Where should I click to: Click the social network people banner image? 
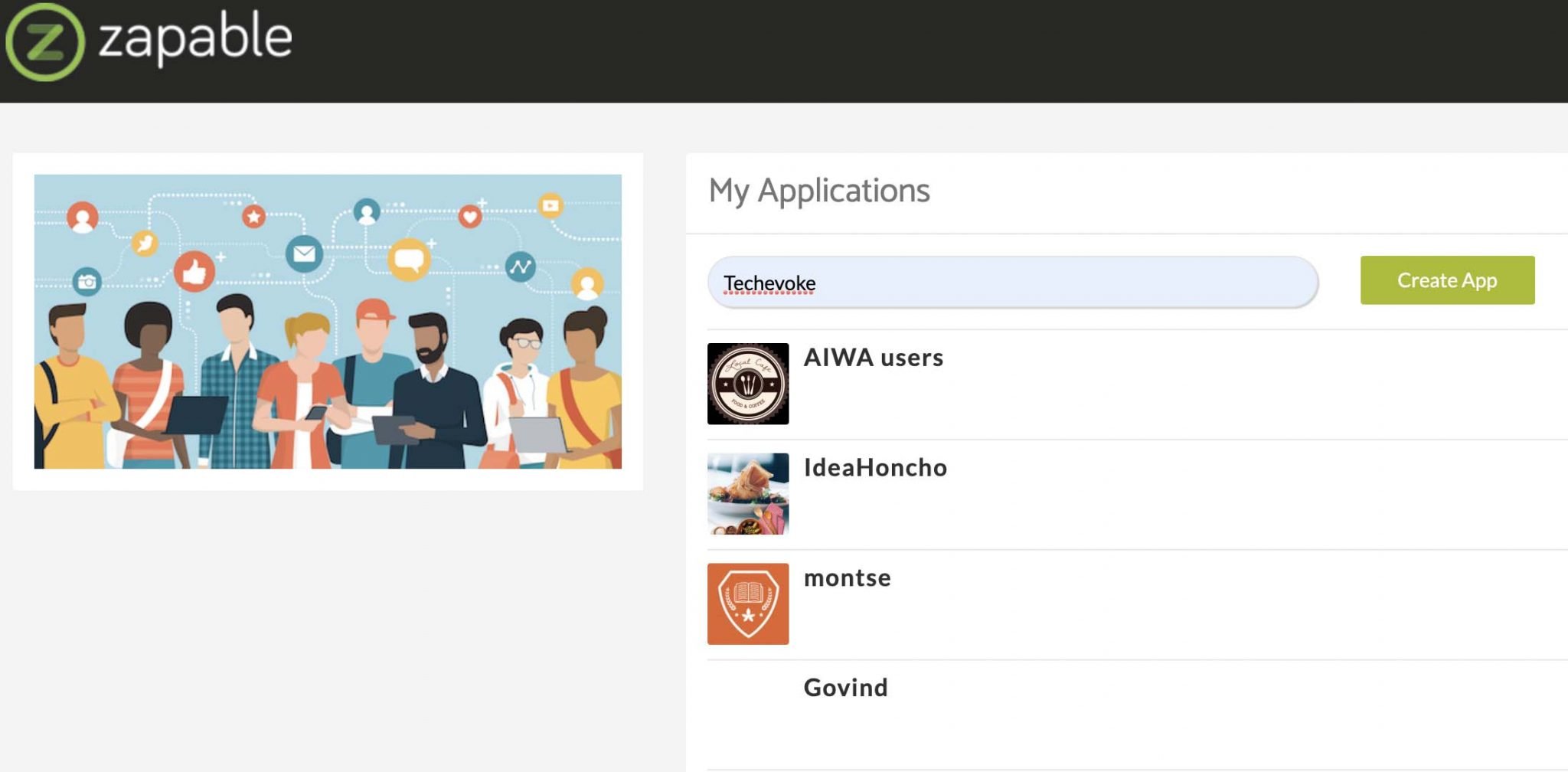[x=328, y=322]
